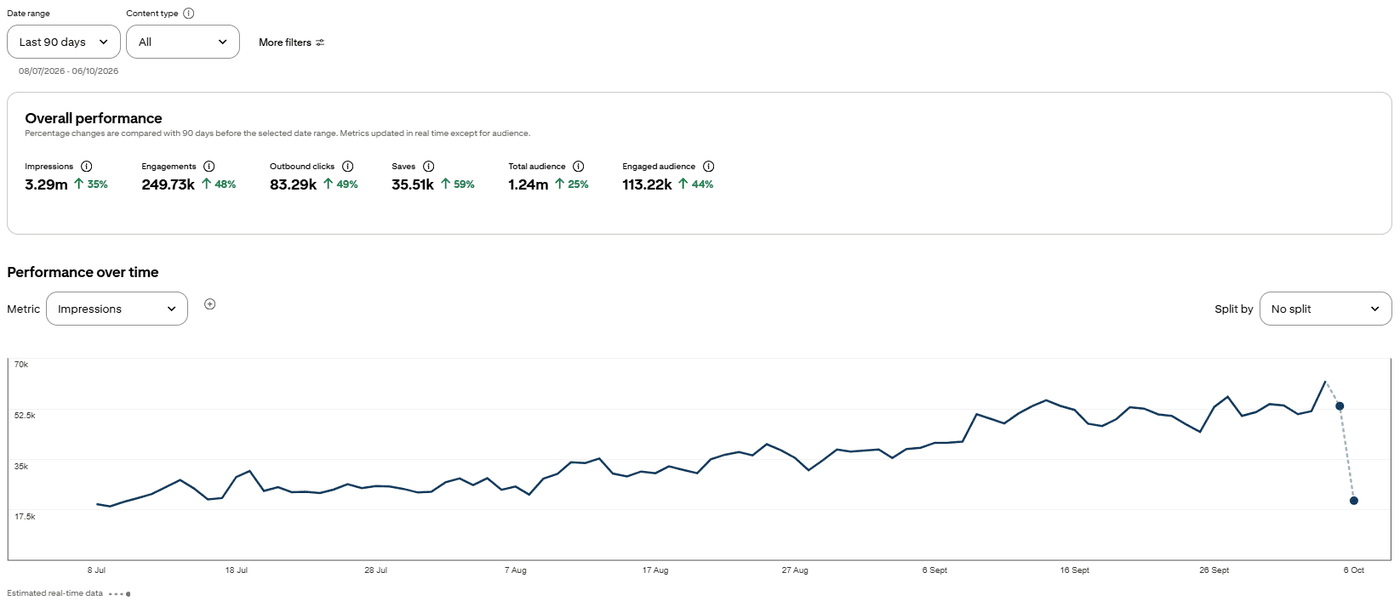1400x601 pixels.
Task: Click the Overall performance heading
Action: (x=93, y=118)
